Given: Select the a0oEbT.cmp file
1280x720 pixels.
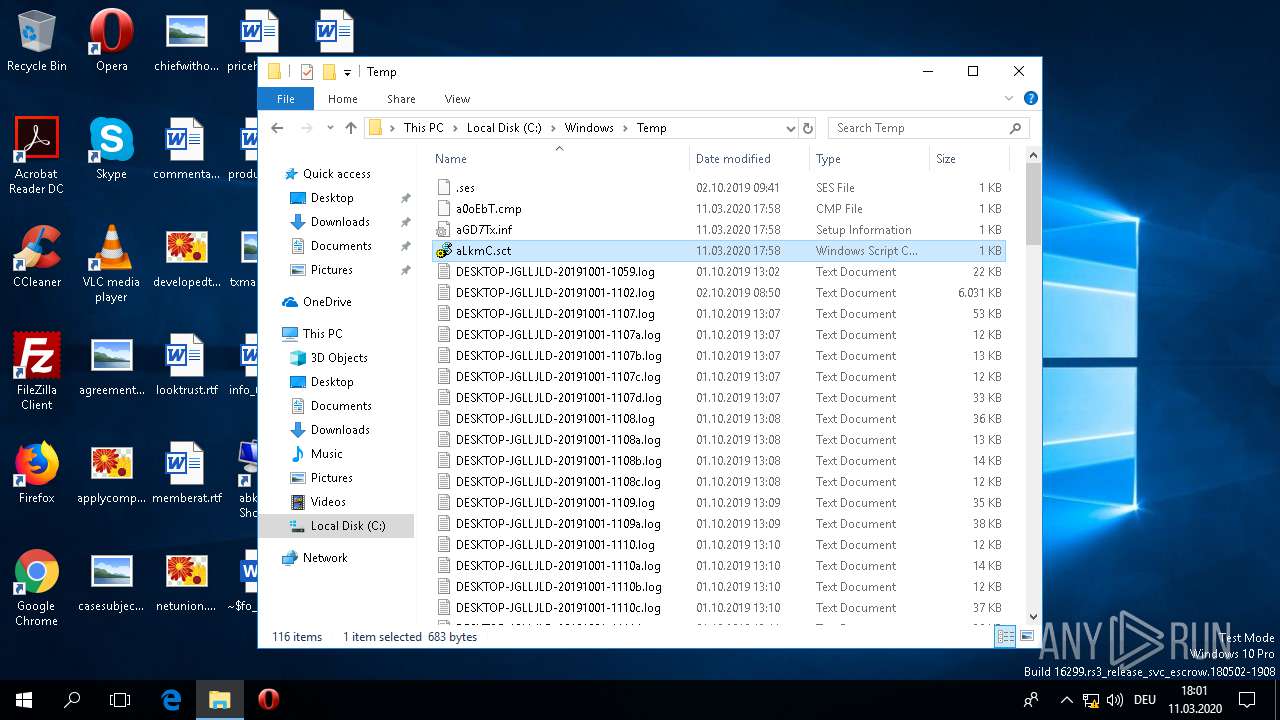Looking at the screenshot, I should click(720, 209).
